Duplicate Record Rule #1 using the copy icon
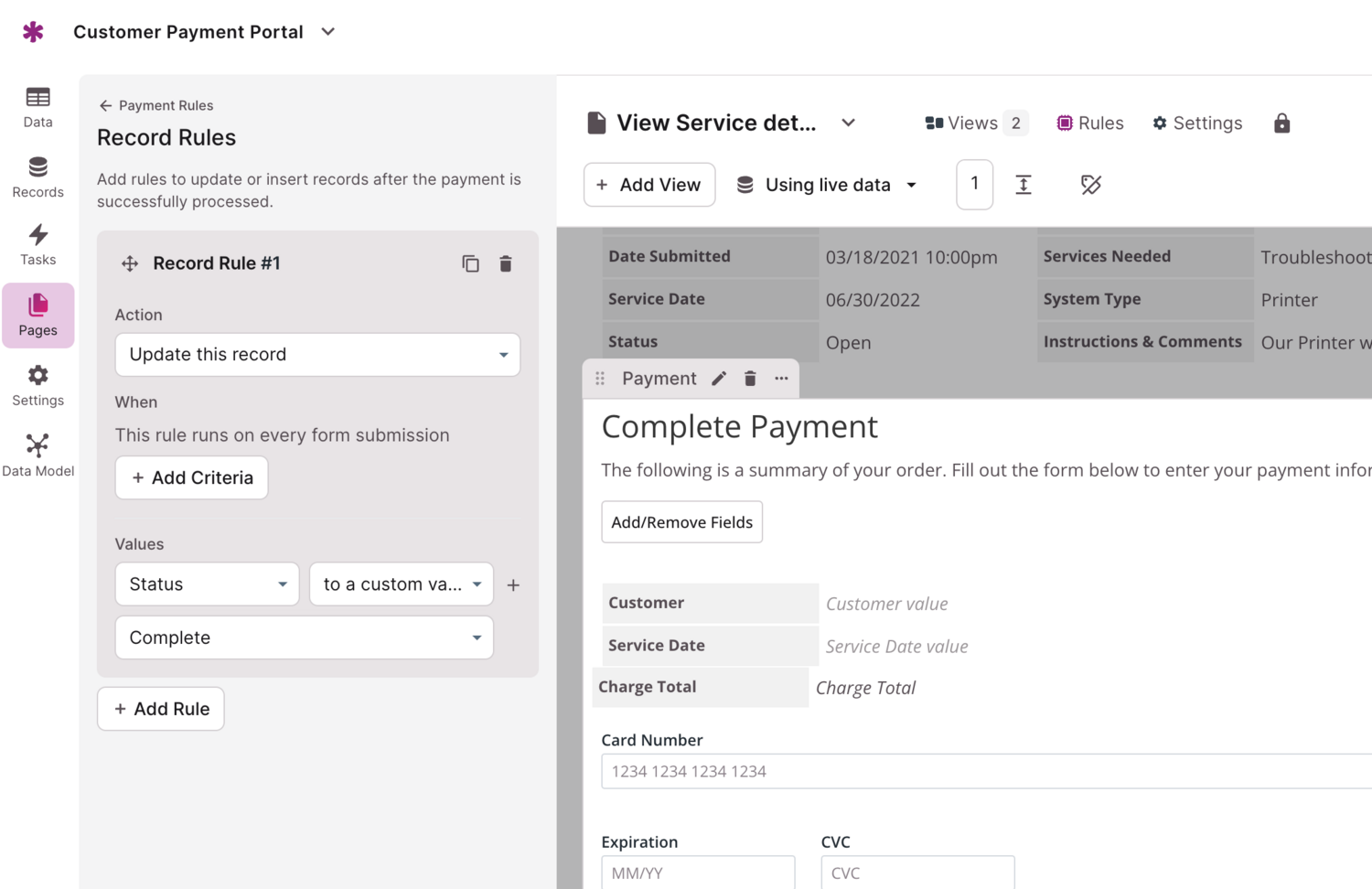The width and height of the screenshot is (1372, 889). pos(470,263)
